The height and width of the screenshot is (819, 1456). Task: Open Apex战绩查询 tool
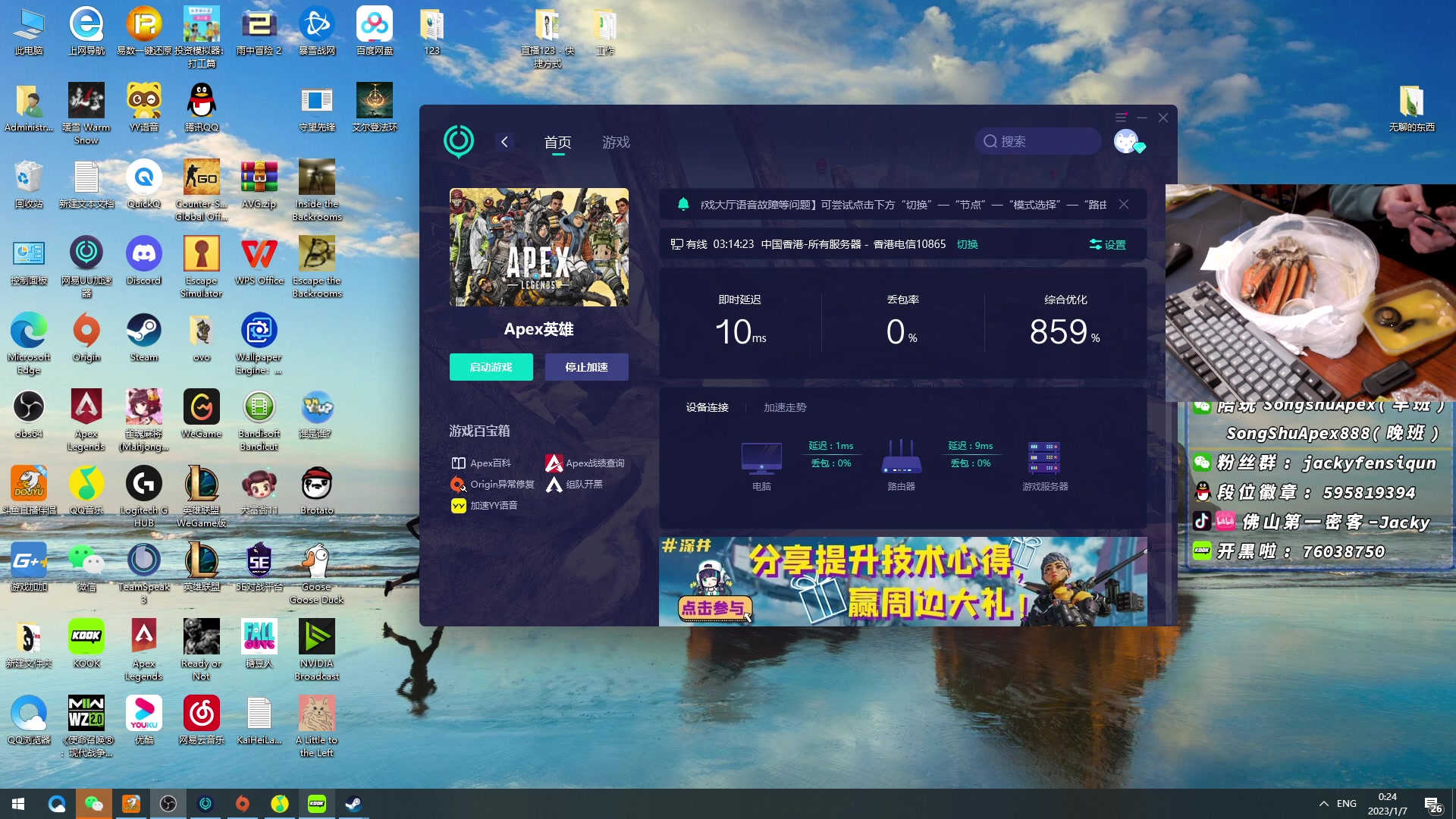coord(585,463)
